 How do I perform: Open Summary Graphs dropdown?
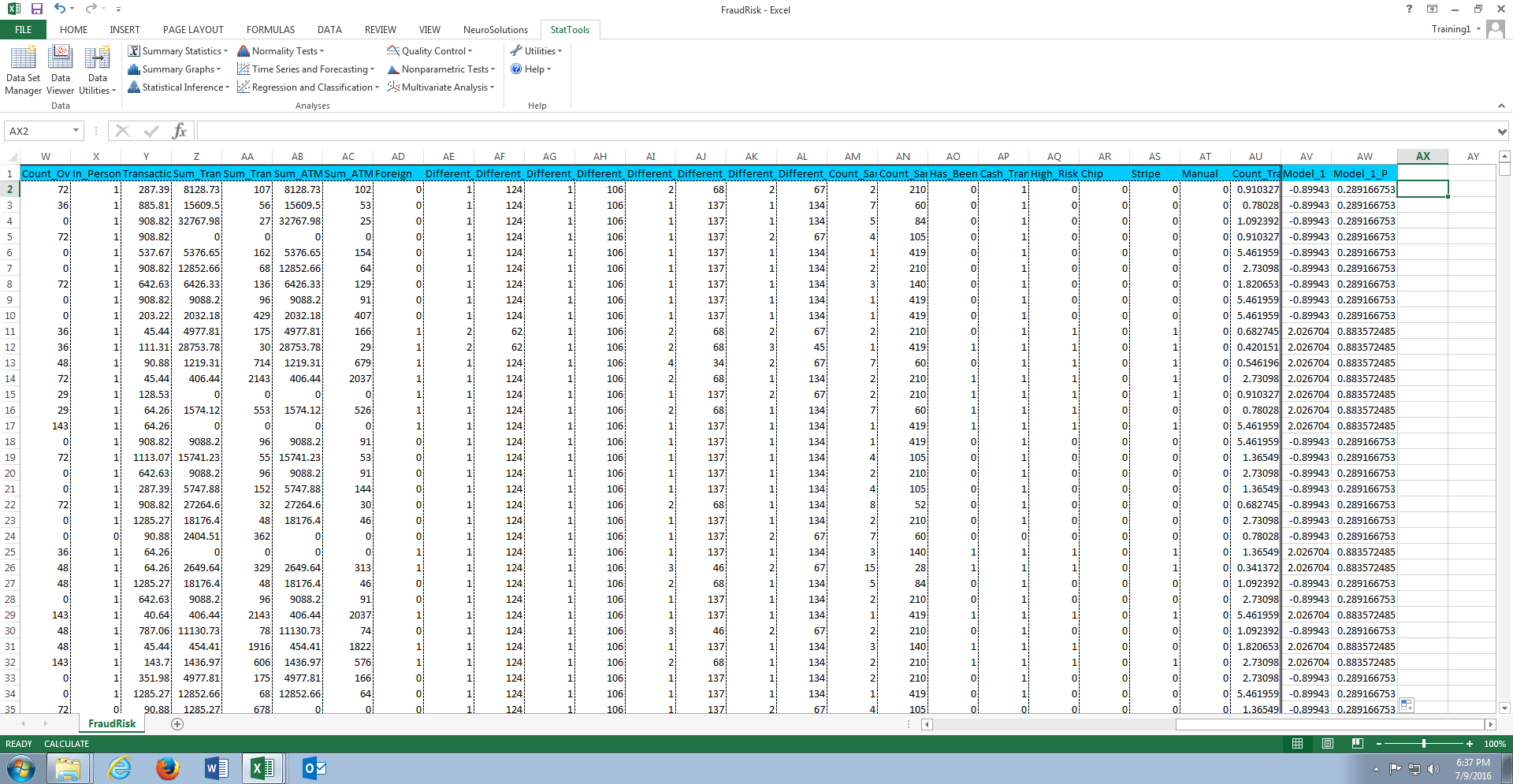click(174, 69)
